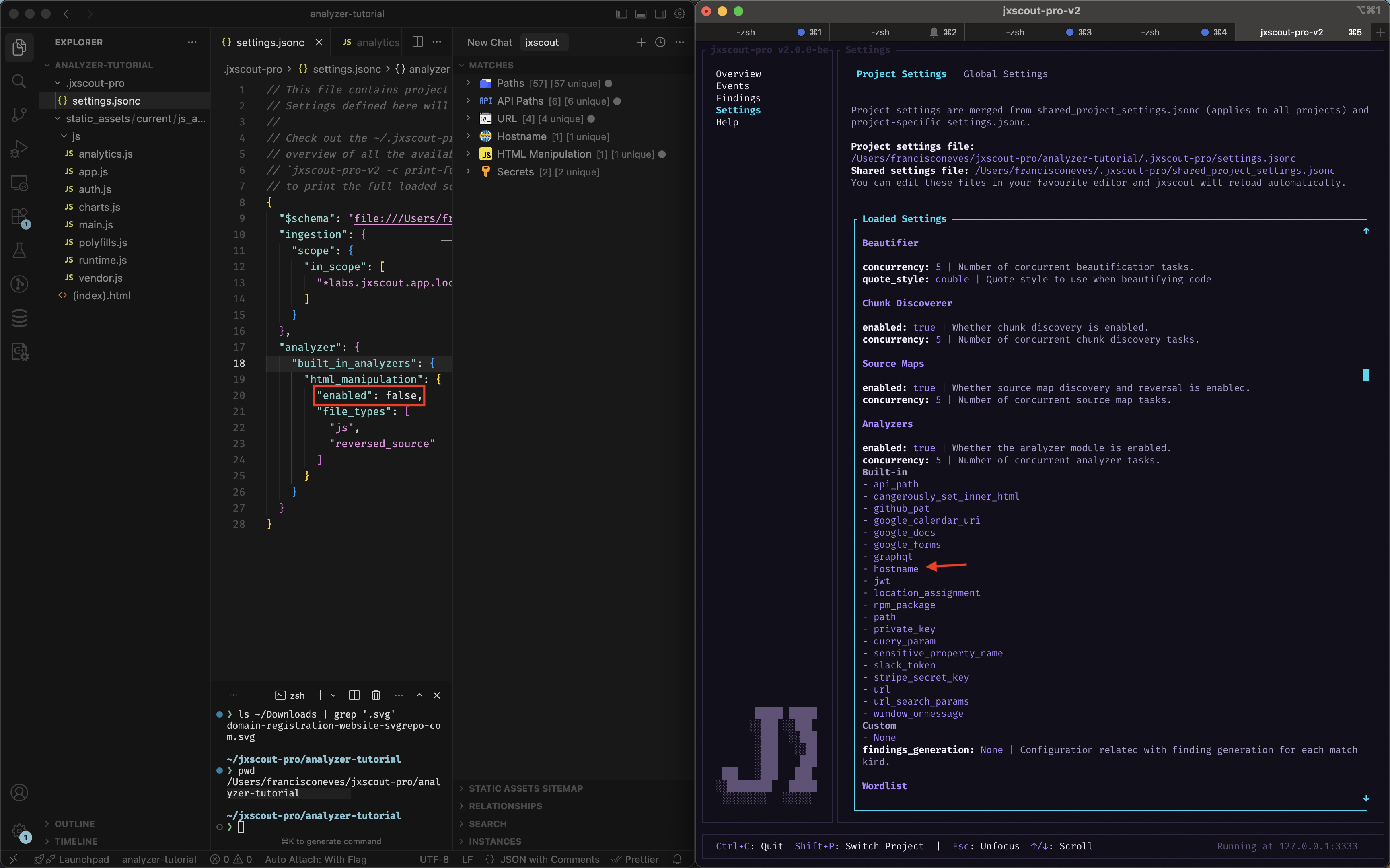Expand the HTML Manipulation matches group

coord(468,154)
